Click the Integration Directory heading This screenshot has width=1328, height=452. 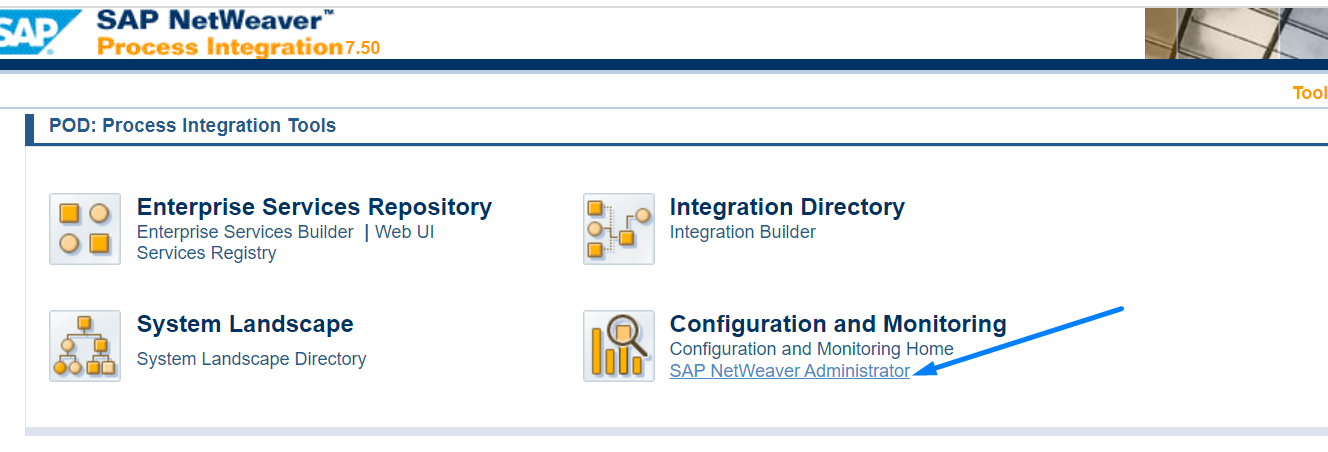click(x=787, y=207)
